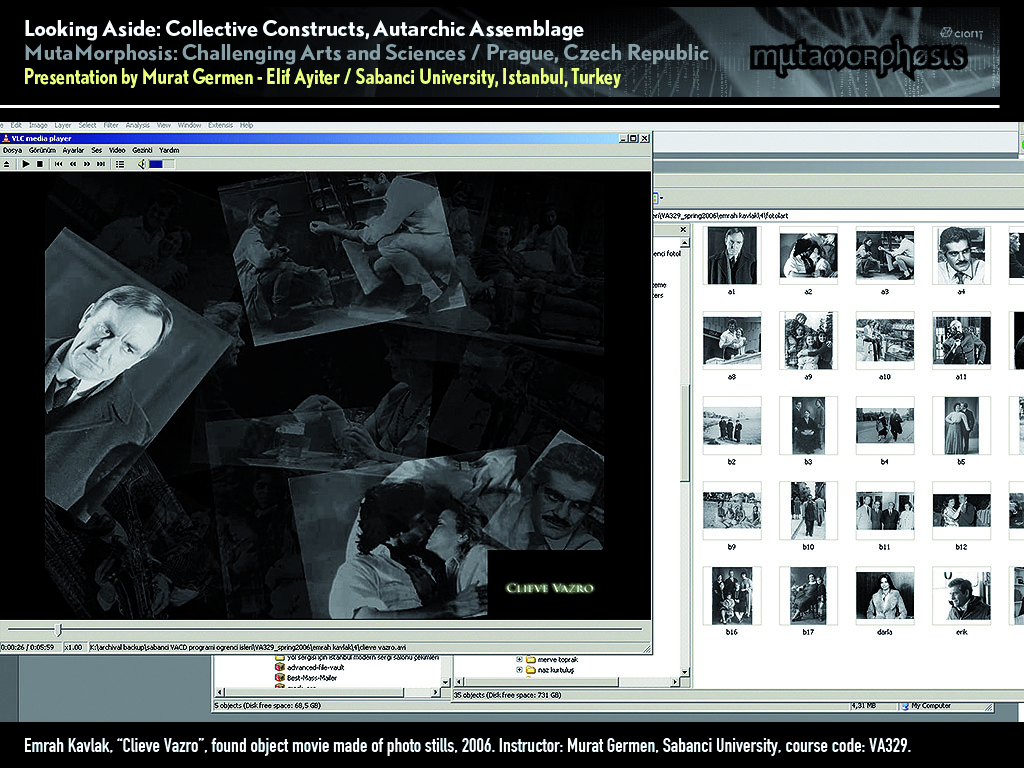Click the fast-forward (faster) icon

click(x=87, y=163)
